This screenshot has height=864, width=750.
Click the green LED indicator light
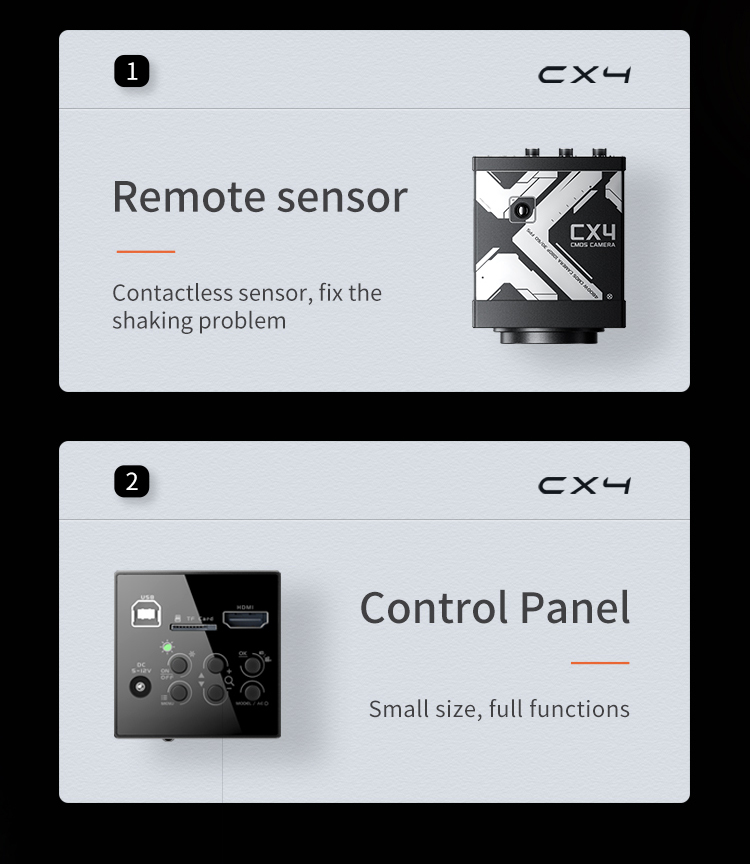[x=167, y=647]
